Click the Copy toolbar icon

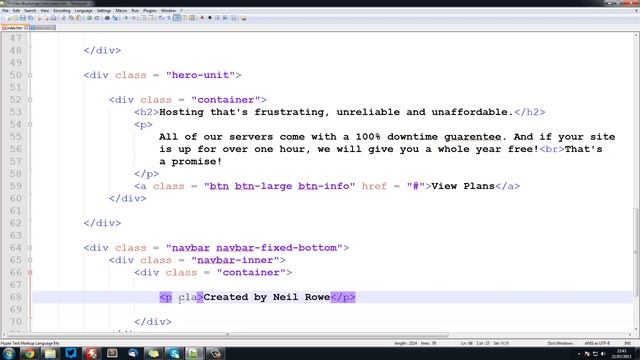pos(71,18)
